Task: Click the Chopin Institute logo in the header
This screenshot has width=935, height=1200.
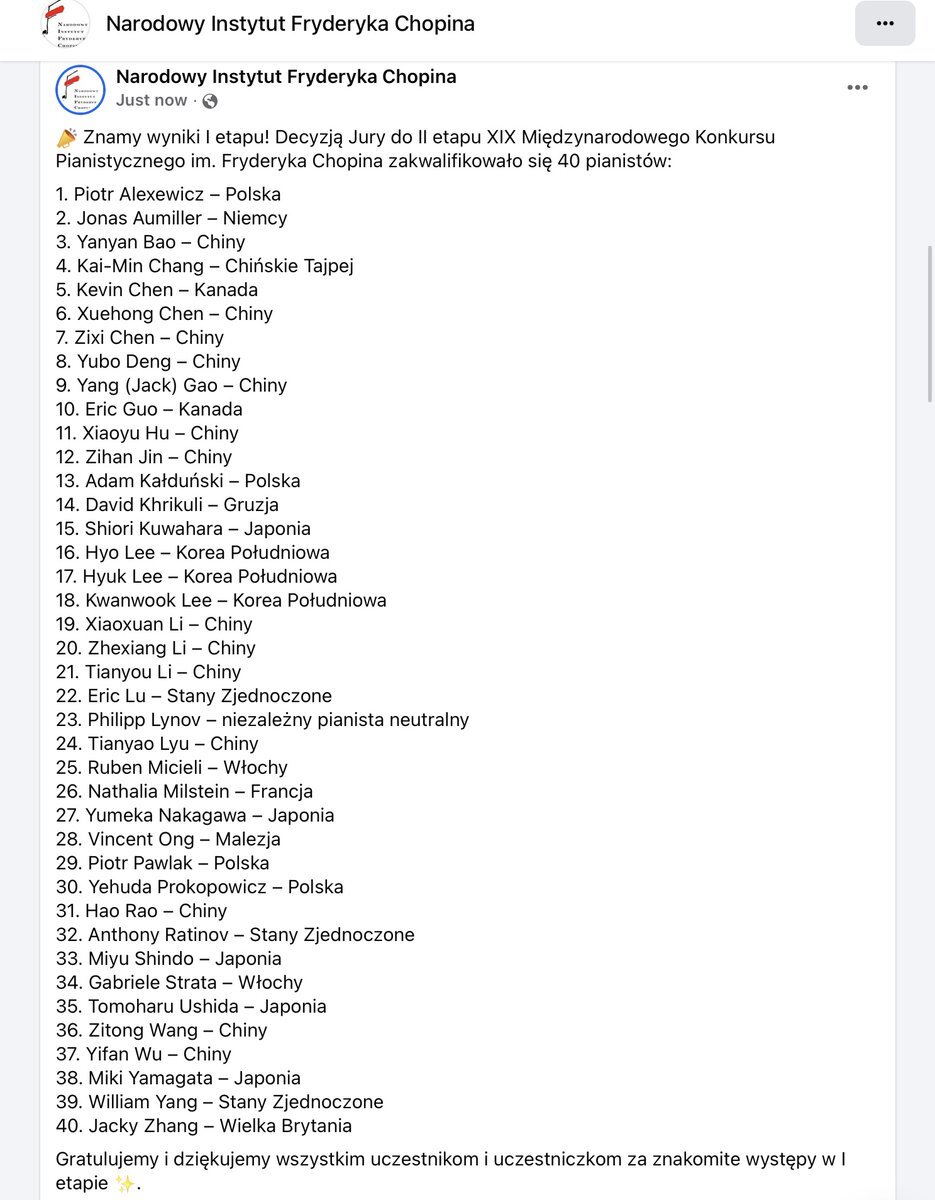Action: [x=66, y=24]
